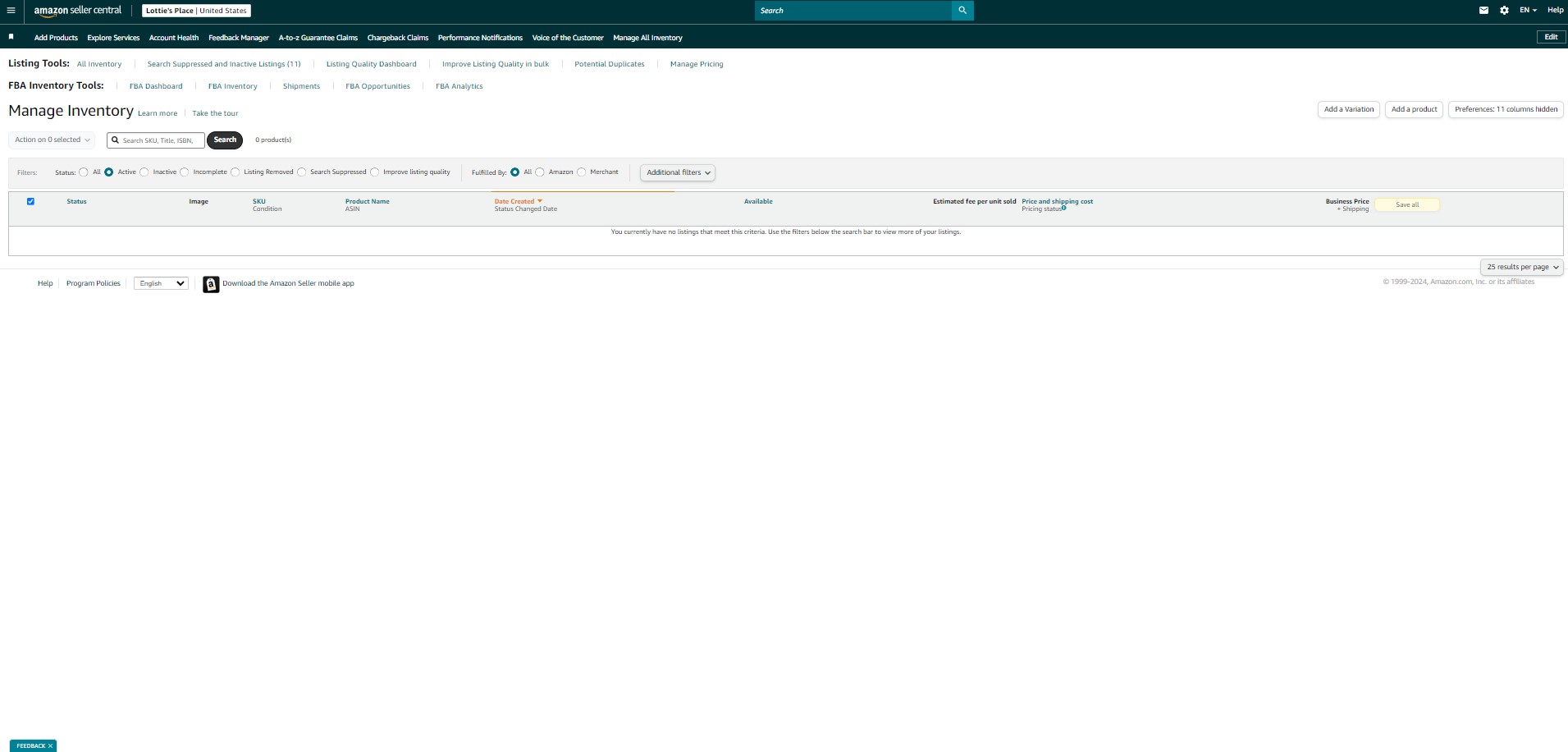Select the Listing Removed filter
1568x752 pixels.
coord(235,172)
